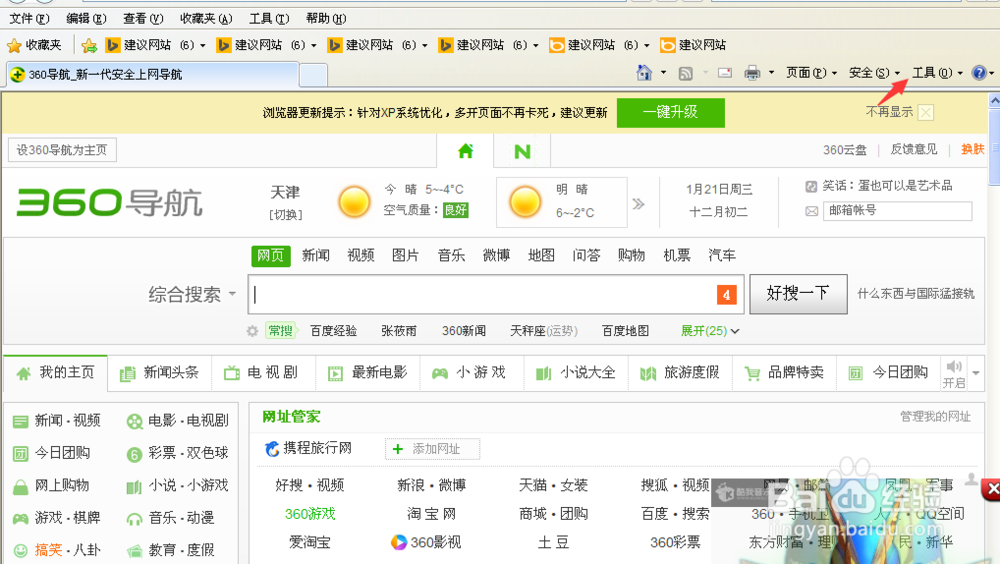
Task: Click the 换肤 skin link
Action: (x=973, y=149)
